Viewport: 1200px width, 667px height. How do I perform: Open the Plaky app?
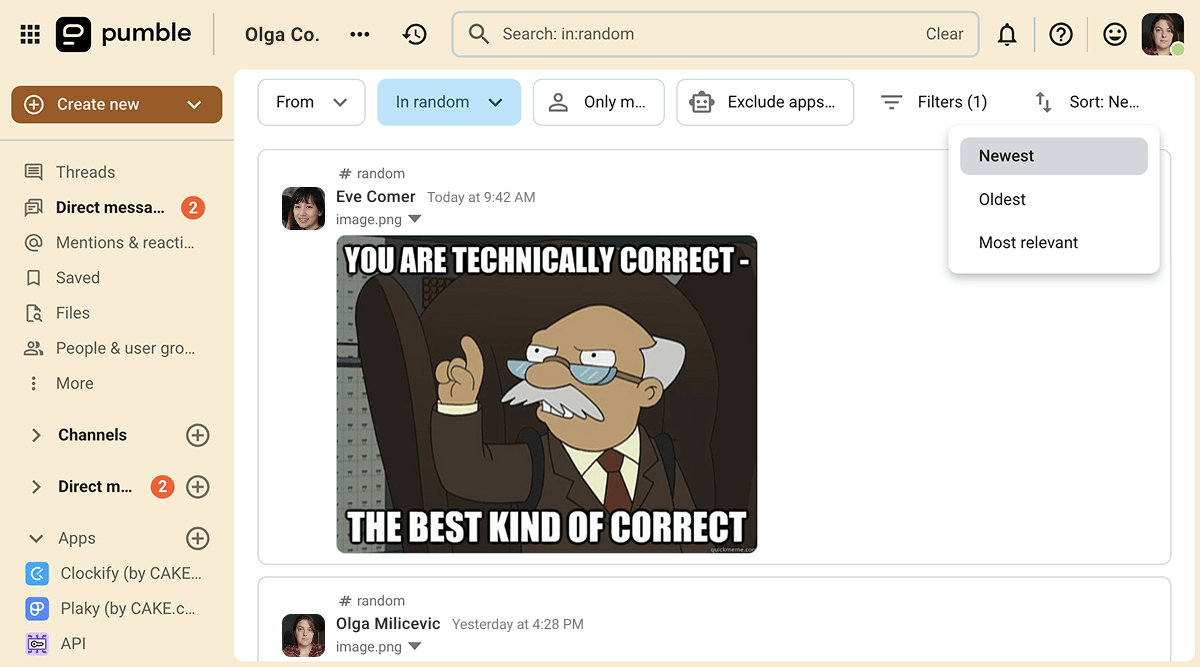point(127,608)
